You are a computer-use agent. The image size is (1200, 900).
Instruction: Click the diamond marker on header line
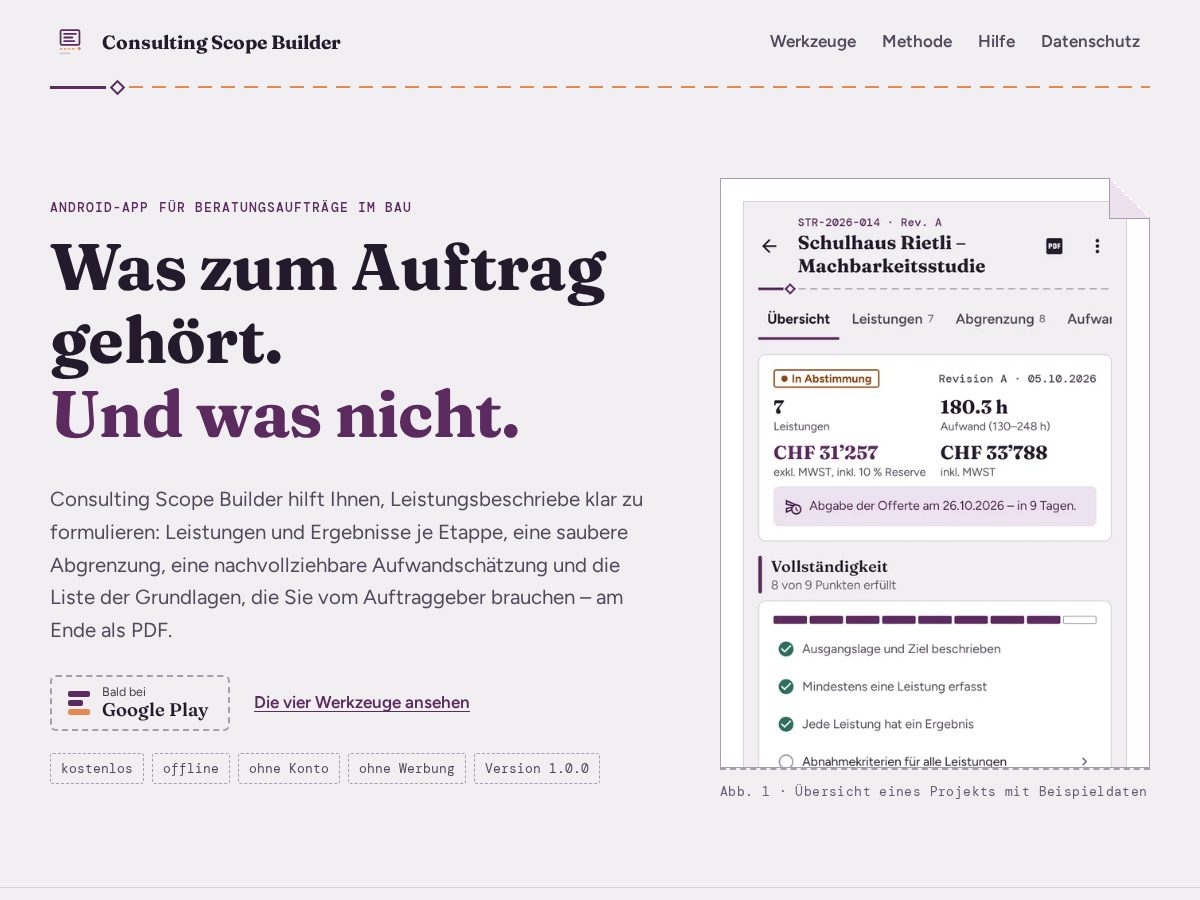pyautogui.click(x=117, y=87)
